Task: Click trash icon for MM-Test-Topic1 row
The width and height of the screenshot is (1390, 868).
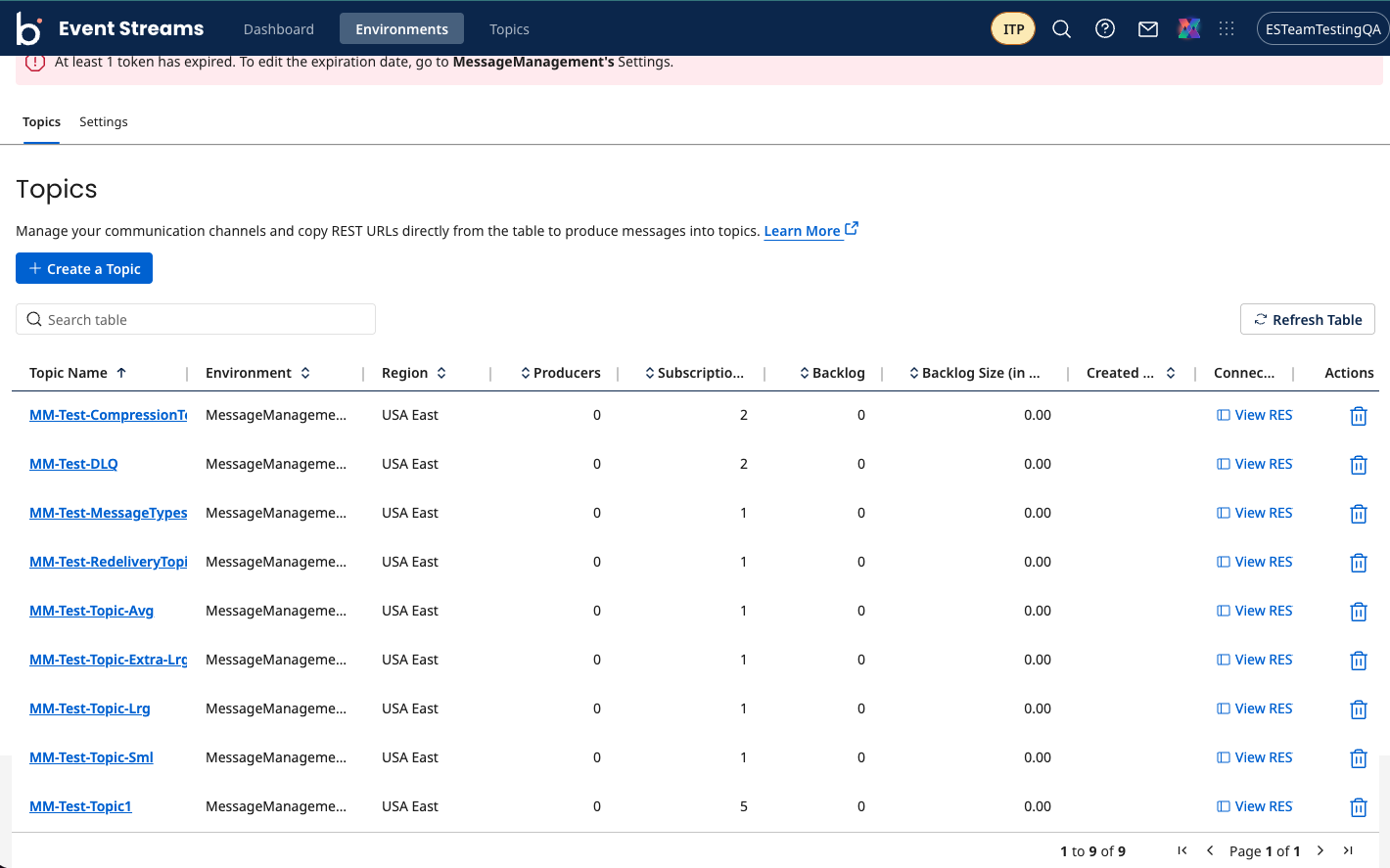Action: coord(1359,807)
